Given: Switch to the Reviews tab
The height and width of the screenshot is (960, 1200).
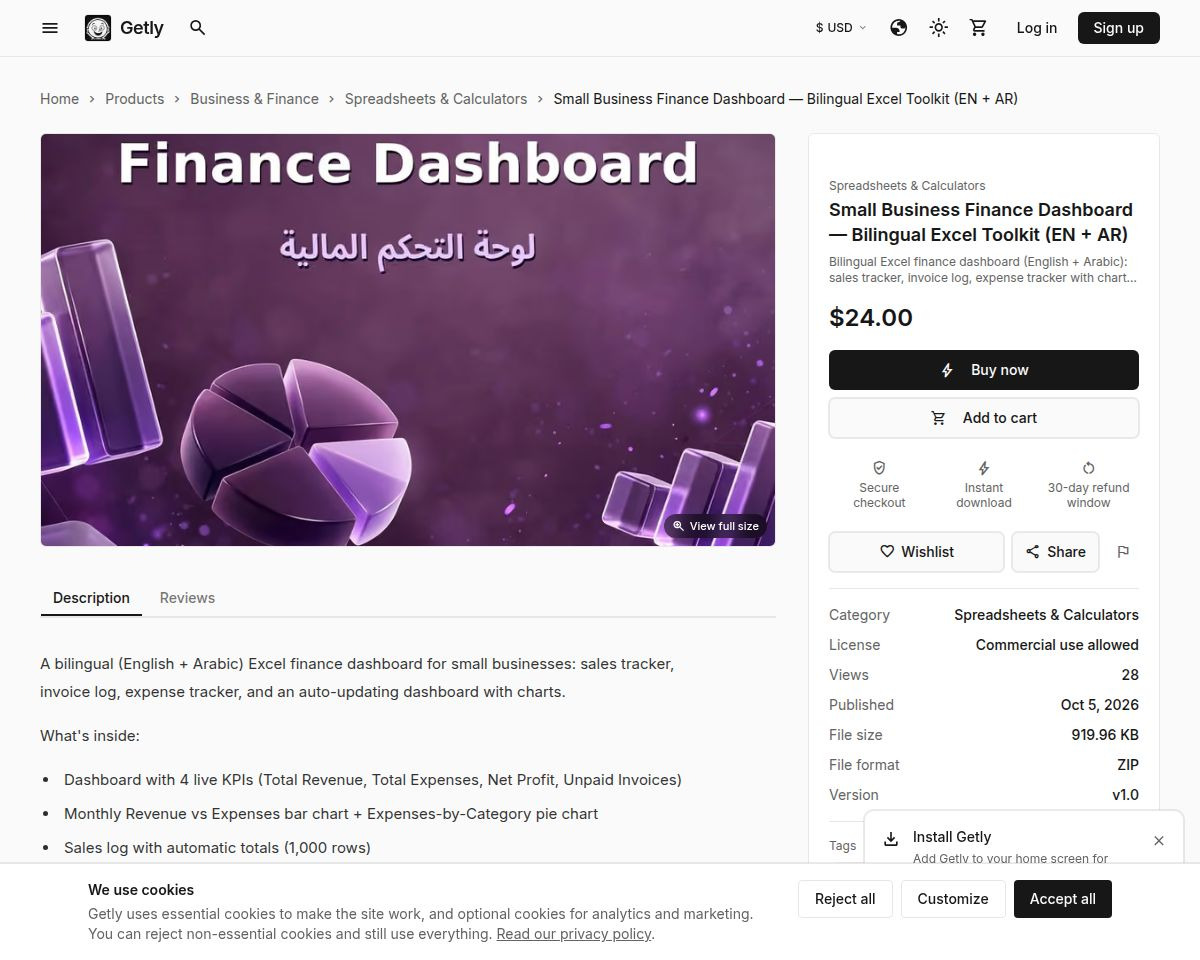Looking at the screenshot, I should coord(187,598).
